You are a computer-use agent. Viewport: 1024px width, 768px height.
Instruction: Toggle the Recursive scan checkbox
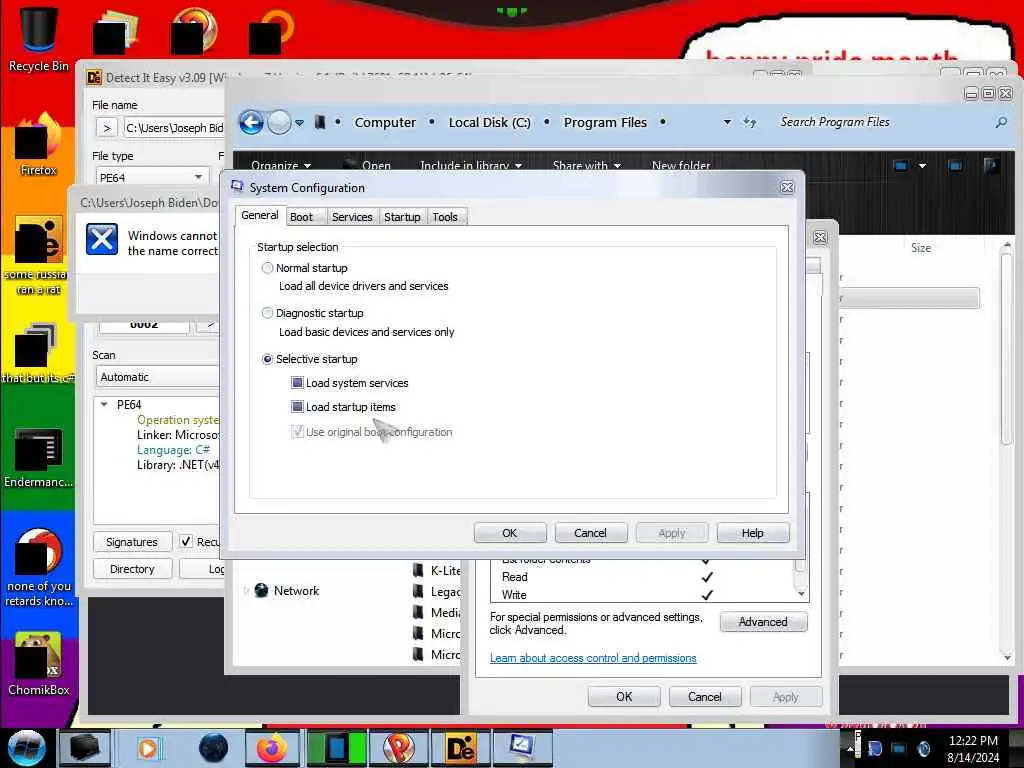click(186, 541)
